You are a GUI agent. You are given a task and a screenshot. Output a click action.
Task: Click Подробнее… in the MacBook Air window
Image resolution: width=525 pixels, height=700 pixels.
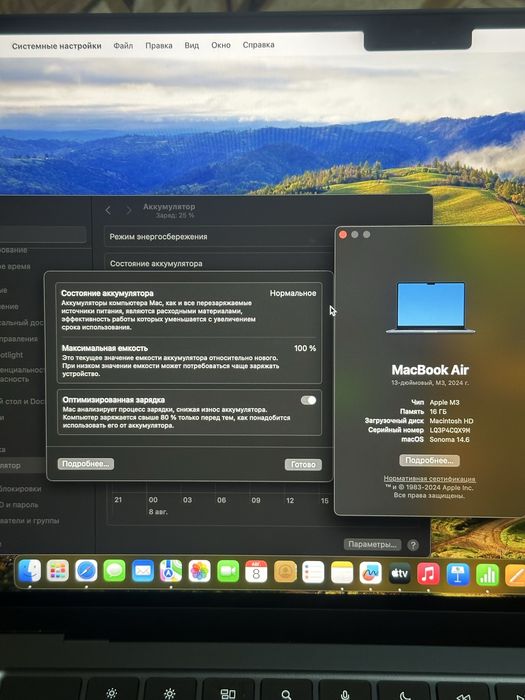429,460
